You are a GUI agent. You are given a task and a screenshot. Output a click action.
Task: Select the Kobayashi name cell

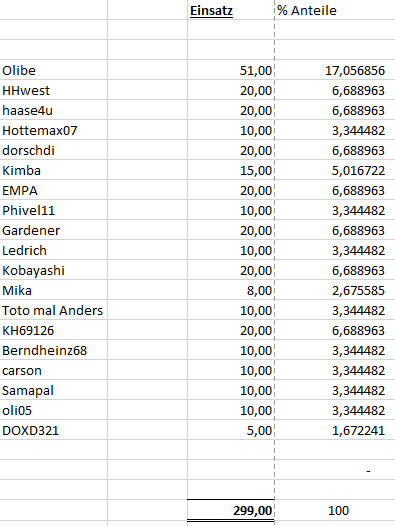[x=54, y=270]
